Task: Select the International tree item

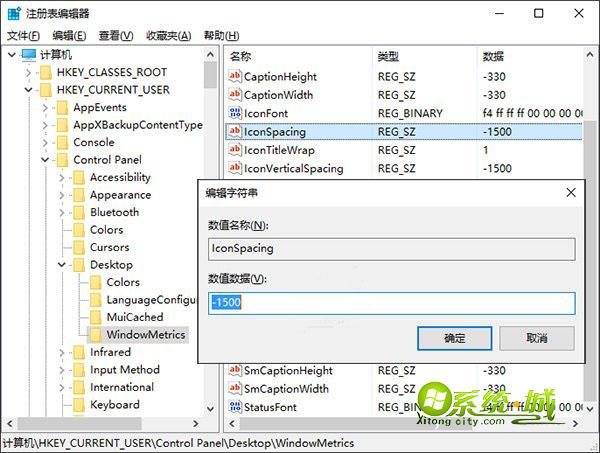Action: [122, 387]
